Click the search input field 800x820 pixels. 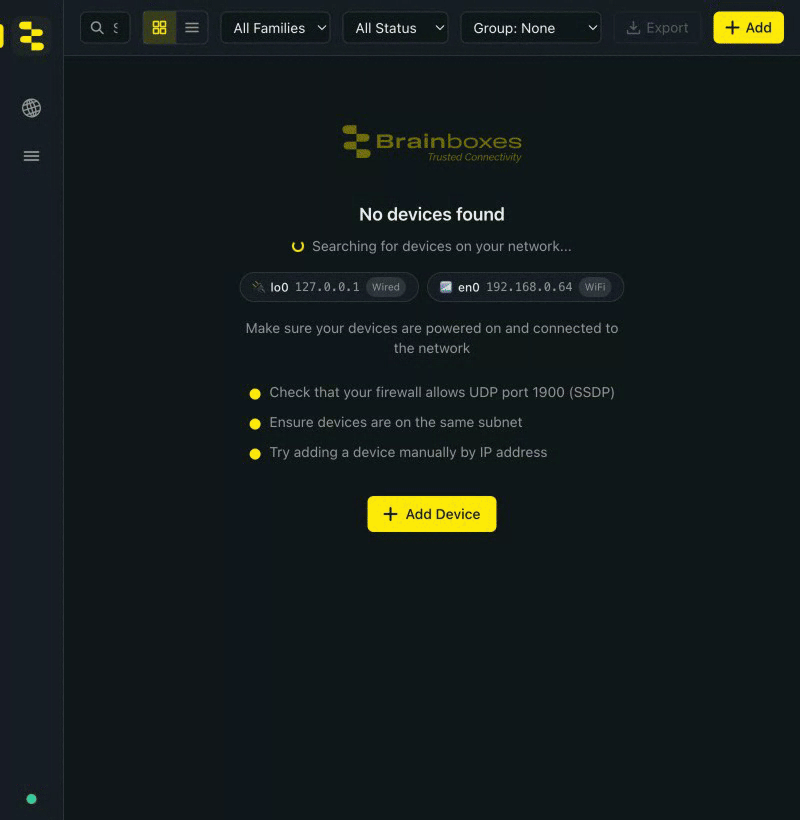coord(105,28)
